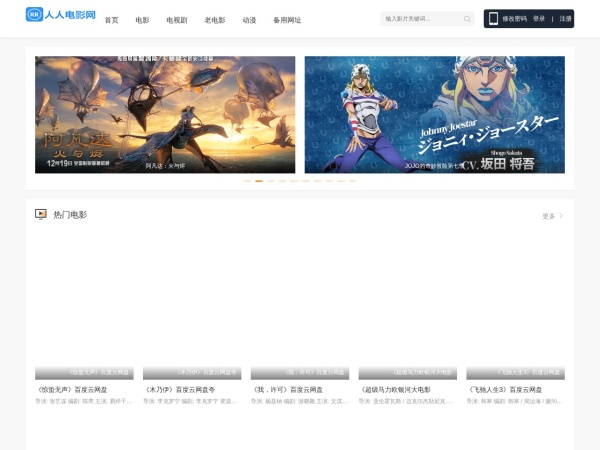
Task: Click the 我，许可 poster thumbnail
Action: click(x=300, y=306)
